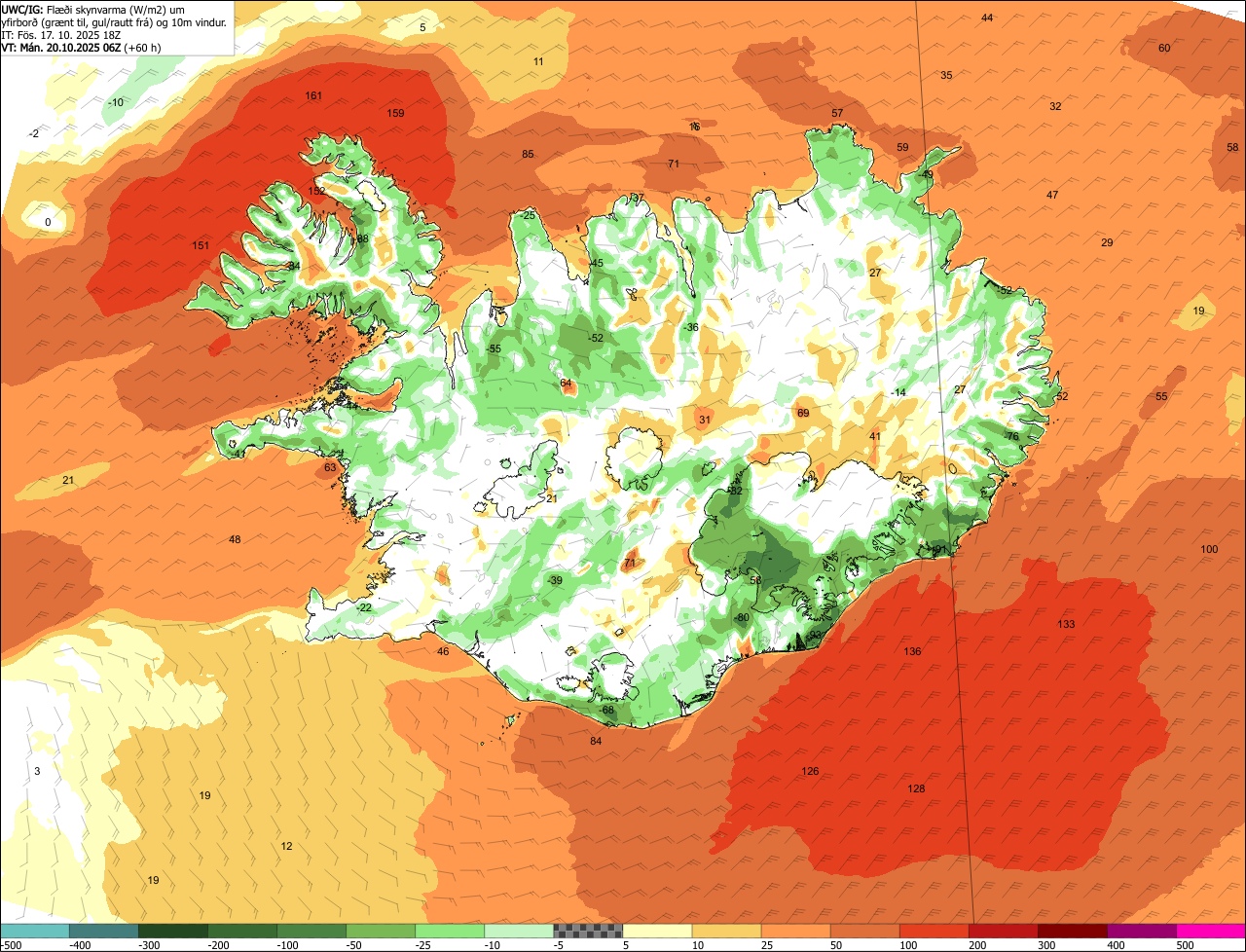Click the map value "29"
The height and width of the screenshot is (952, 1246).
pos(1107,242)
